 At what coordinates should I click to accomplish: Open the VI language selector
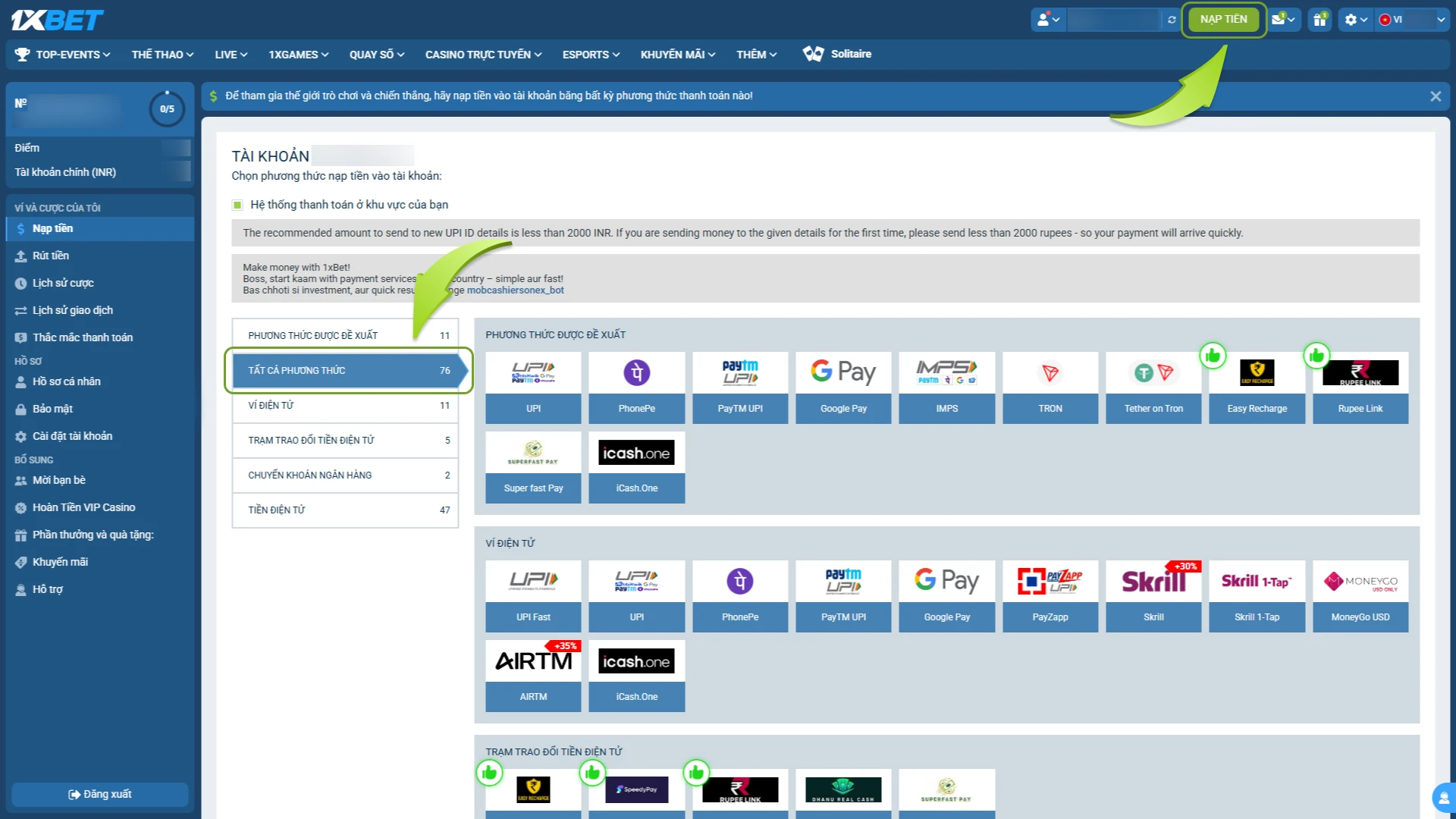point(1412,20)
